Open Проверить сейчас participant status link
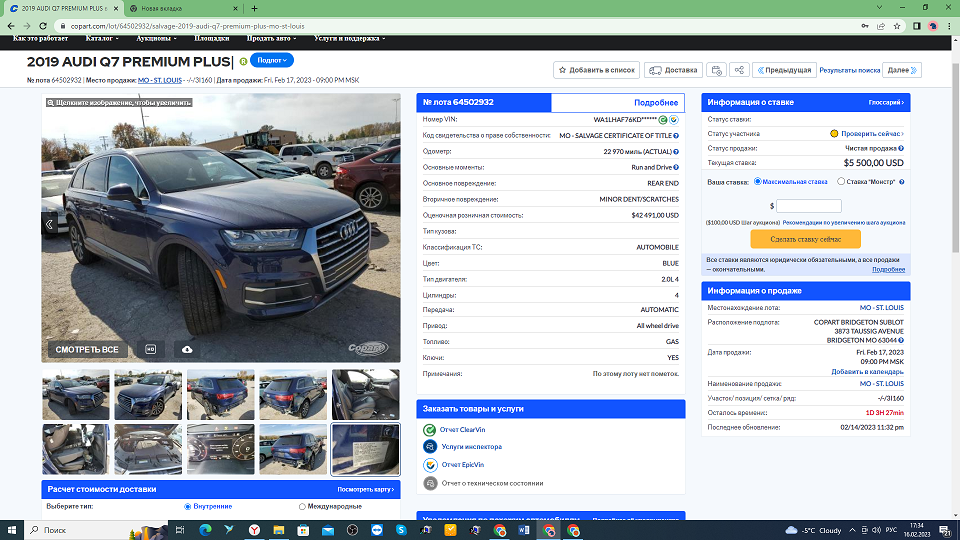The height and width of the screenshot is (540, 960). coord(871,133)
